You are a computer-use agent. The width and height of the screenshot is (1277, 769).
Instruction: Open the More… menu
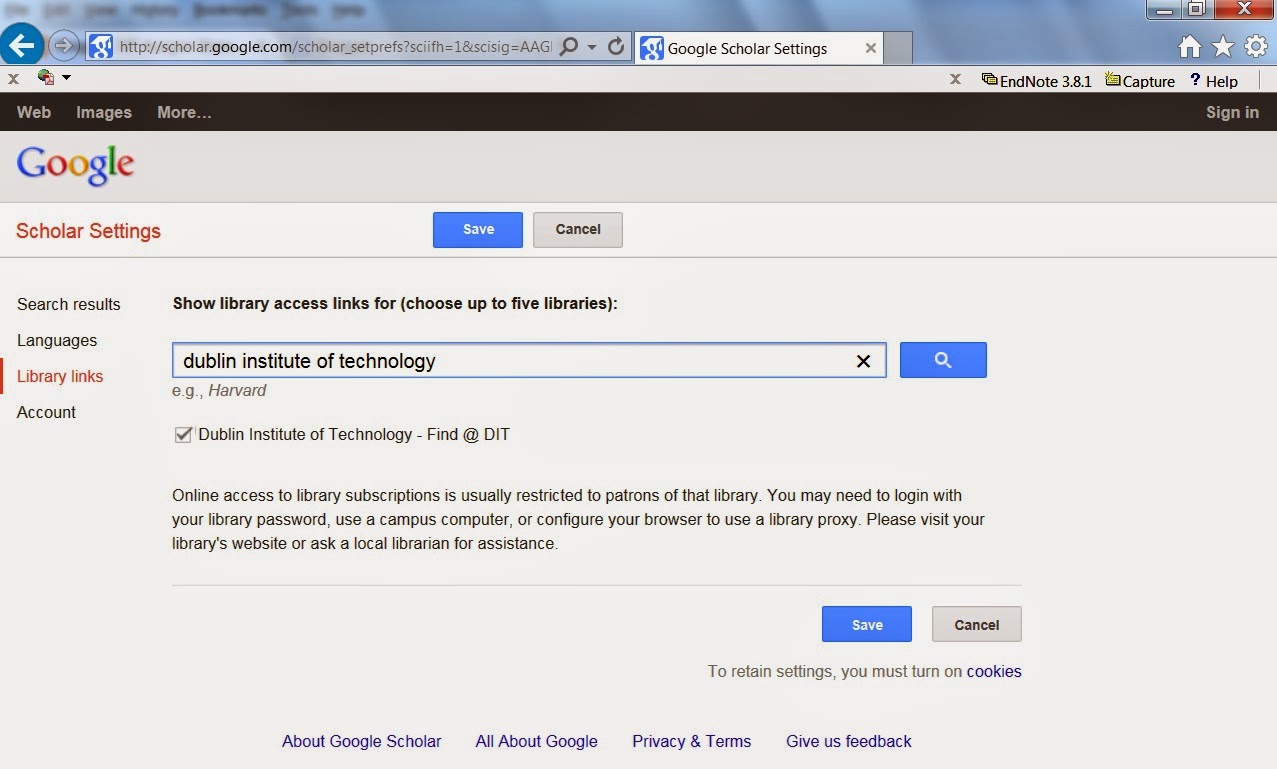(184, 112)
